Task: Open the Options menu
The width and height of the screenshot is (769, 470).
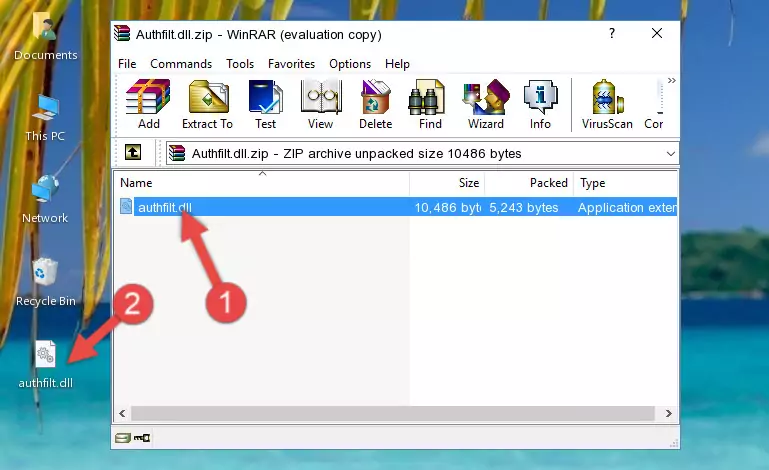Action: point(350,64)
